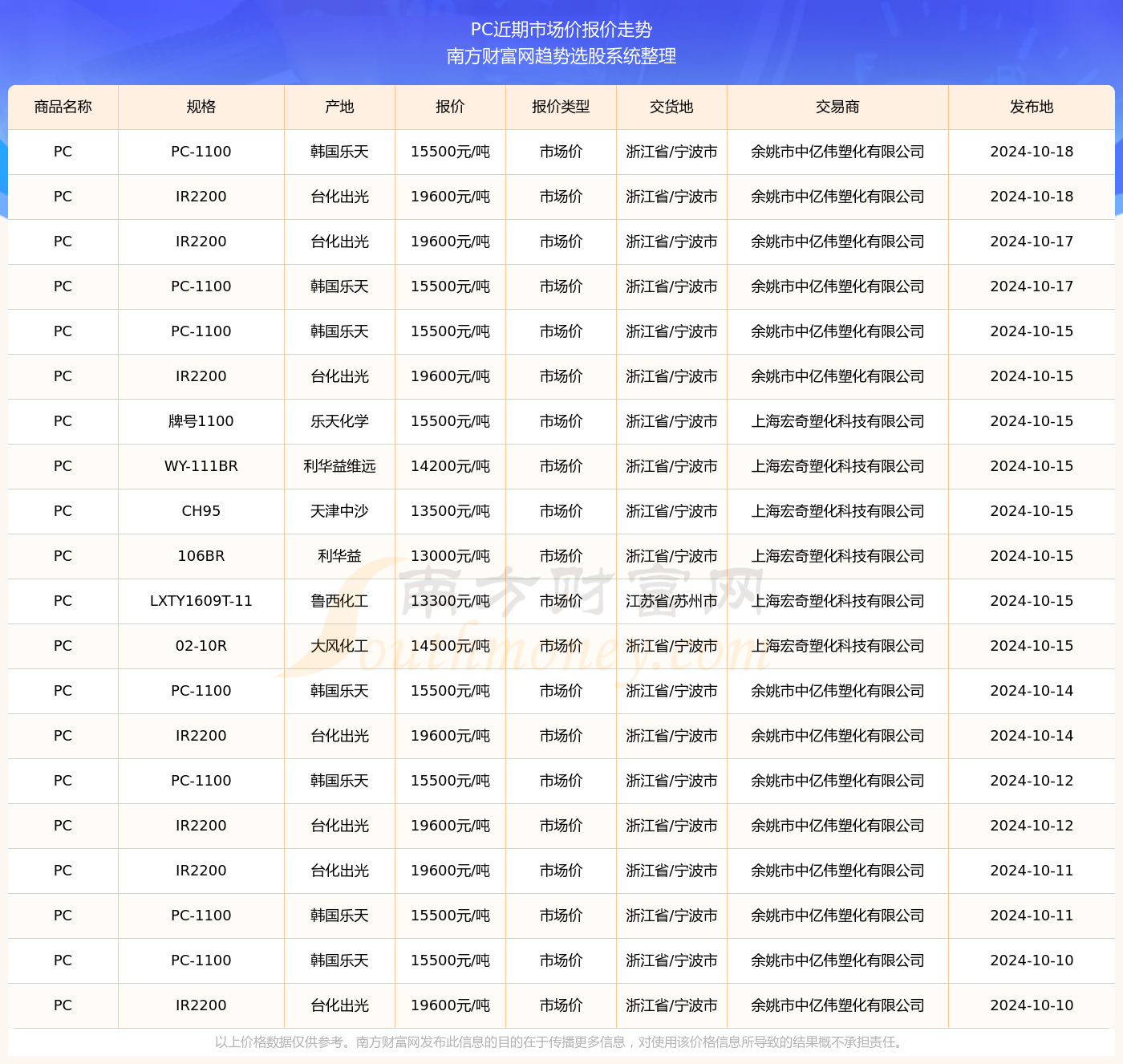Viewport: 1123px width, 1064px height.
Task: Click trader '上海宏奇塑化科技有限公司' in the LXTY1609T-11 row
Action: pos(837,601)
